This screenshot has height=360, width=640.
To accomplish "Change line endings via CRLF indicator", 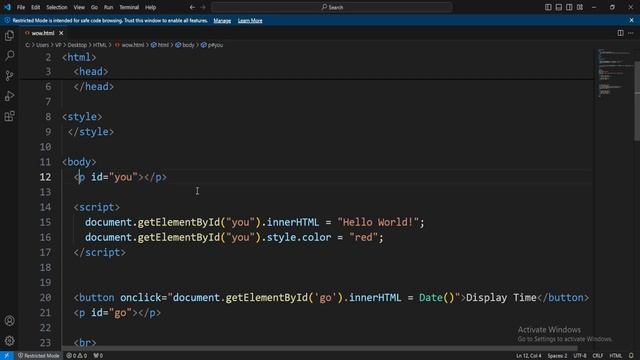I will coord(598,356).
